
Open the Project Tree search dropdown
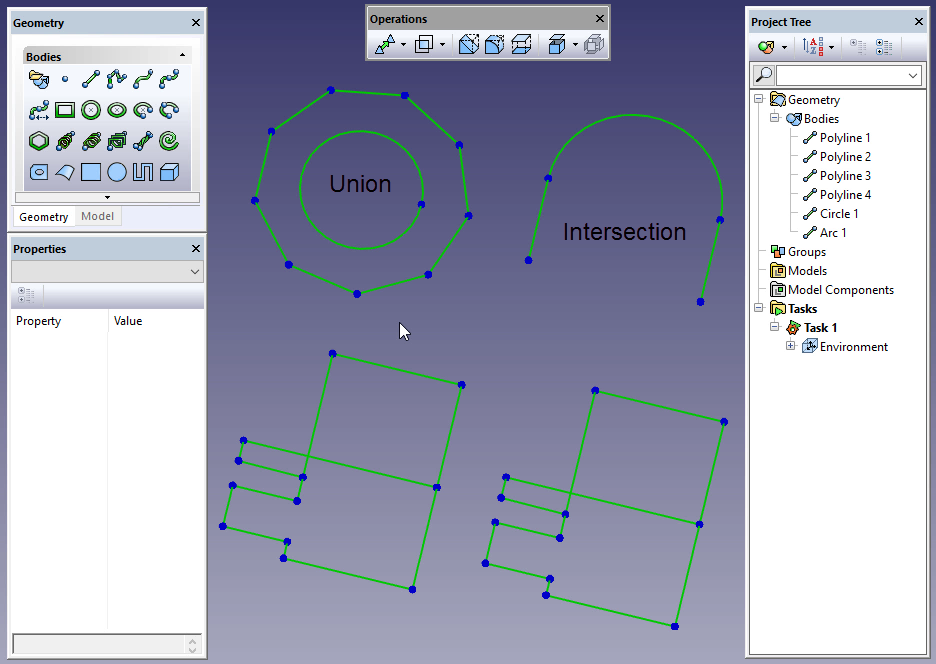913,76
